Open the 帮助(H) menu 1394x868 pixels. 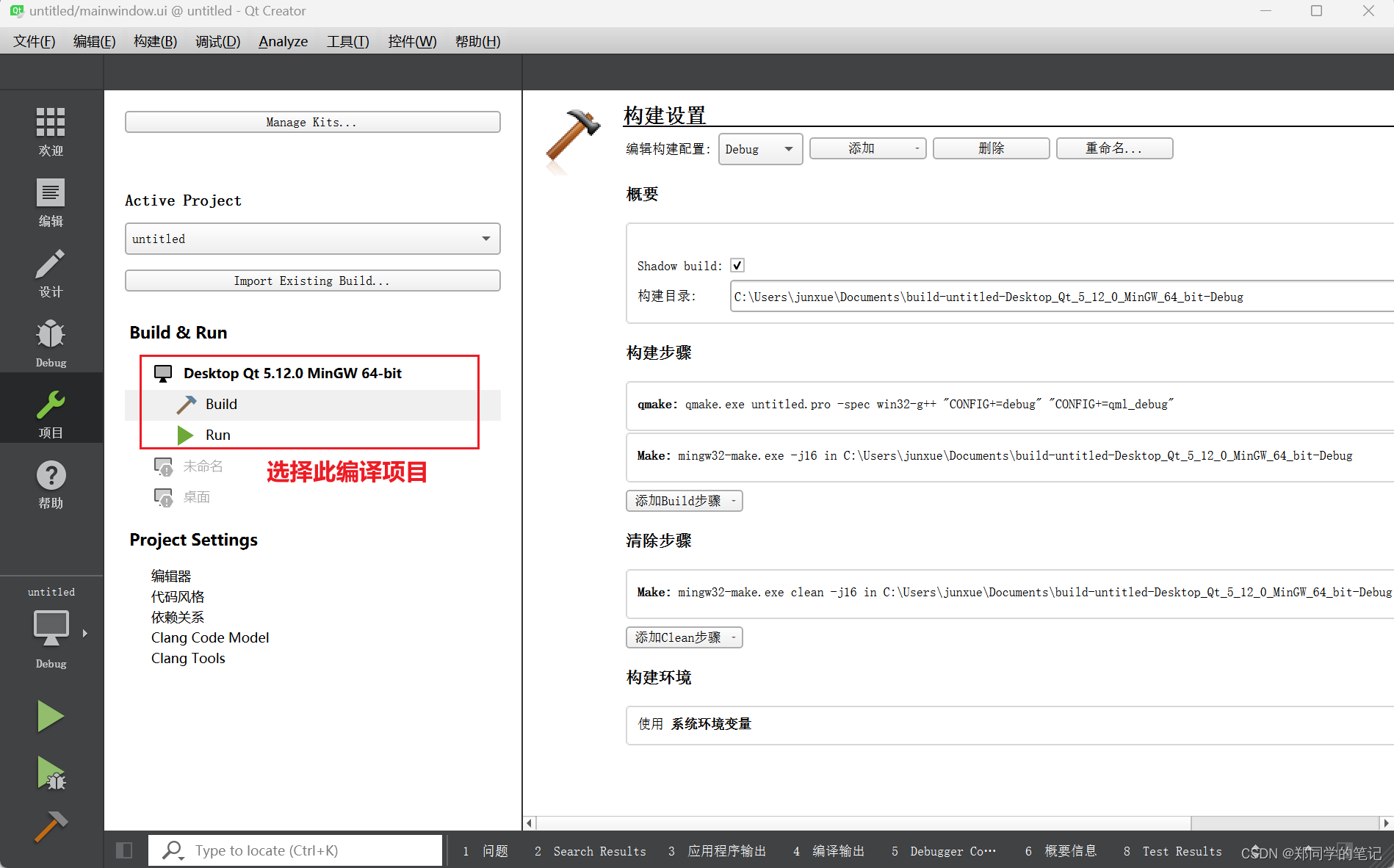point(477,41)
